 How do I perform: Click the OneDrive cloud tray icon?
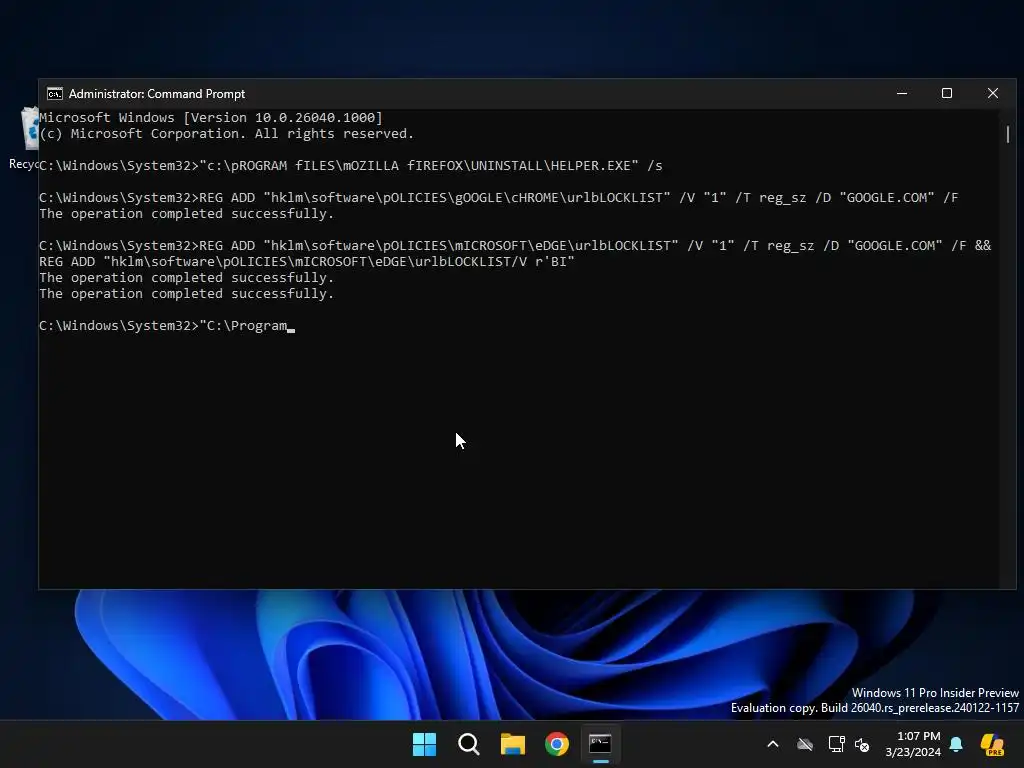pyautogui.click(x=805, y=744)
